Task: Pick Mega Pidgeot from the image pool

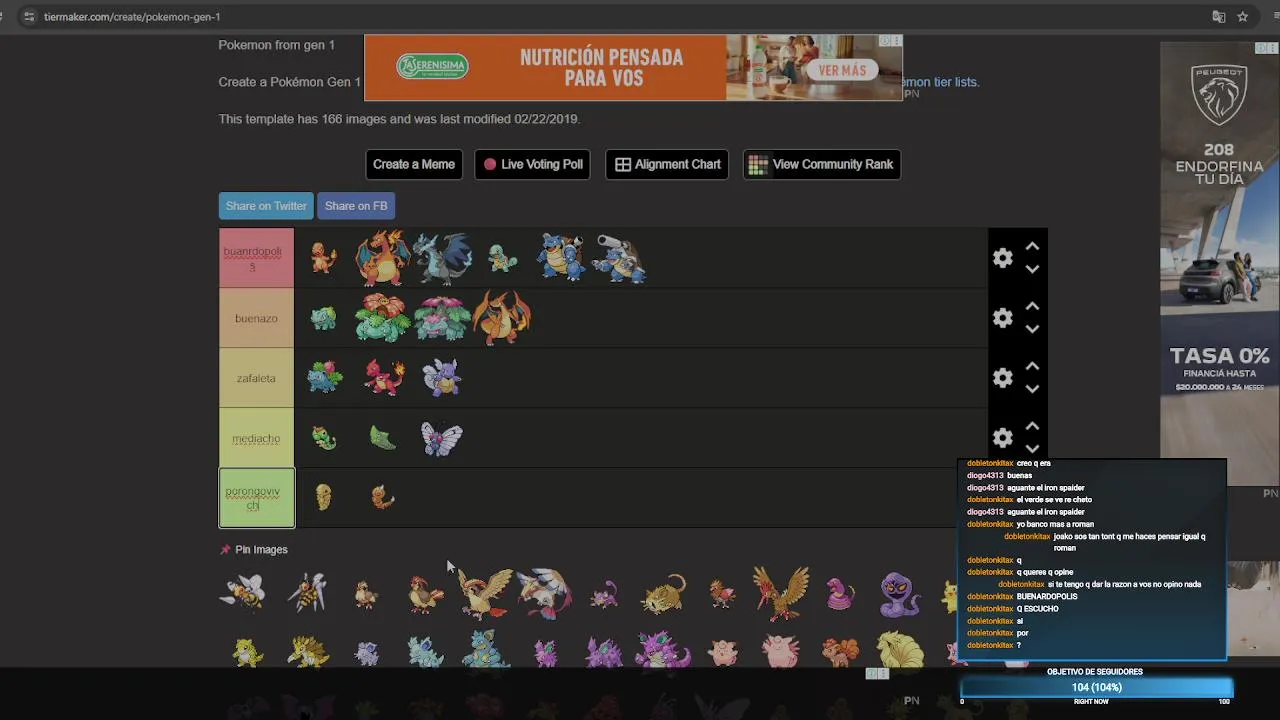Action: click(x=545, y=592)
